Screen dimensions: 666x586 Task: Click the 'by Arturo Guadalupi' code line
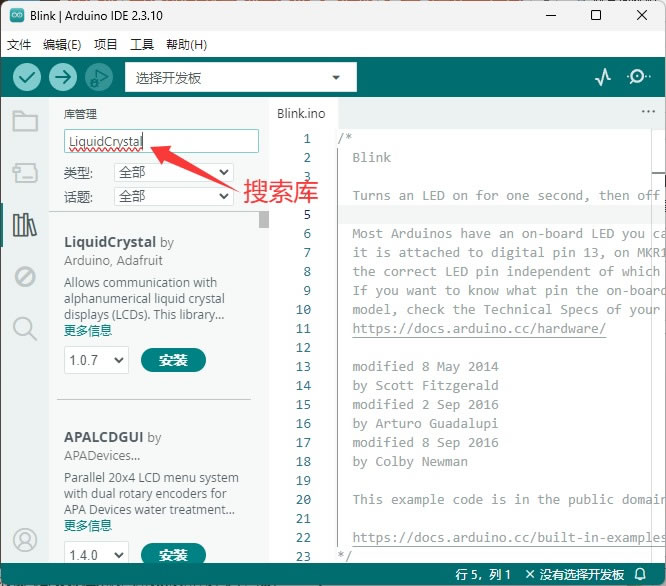[x=425, y=423]
